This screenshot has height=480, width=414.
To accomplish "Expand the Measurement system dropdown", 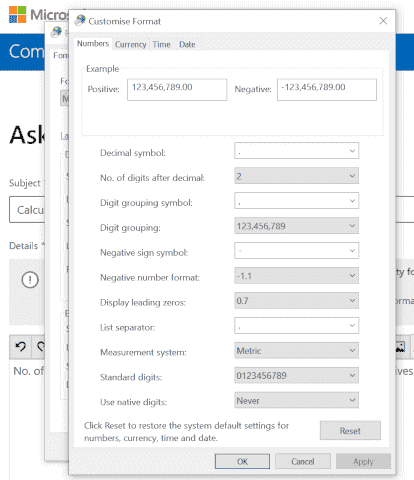I will (x=296, y=351).
